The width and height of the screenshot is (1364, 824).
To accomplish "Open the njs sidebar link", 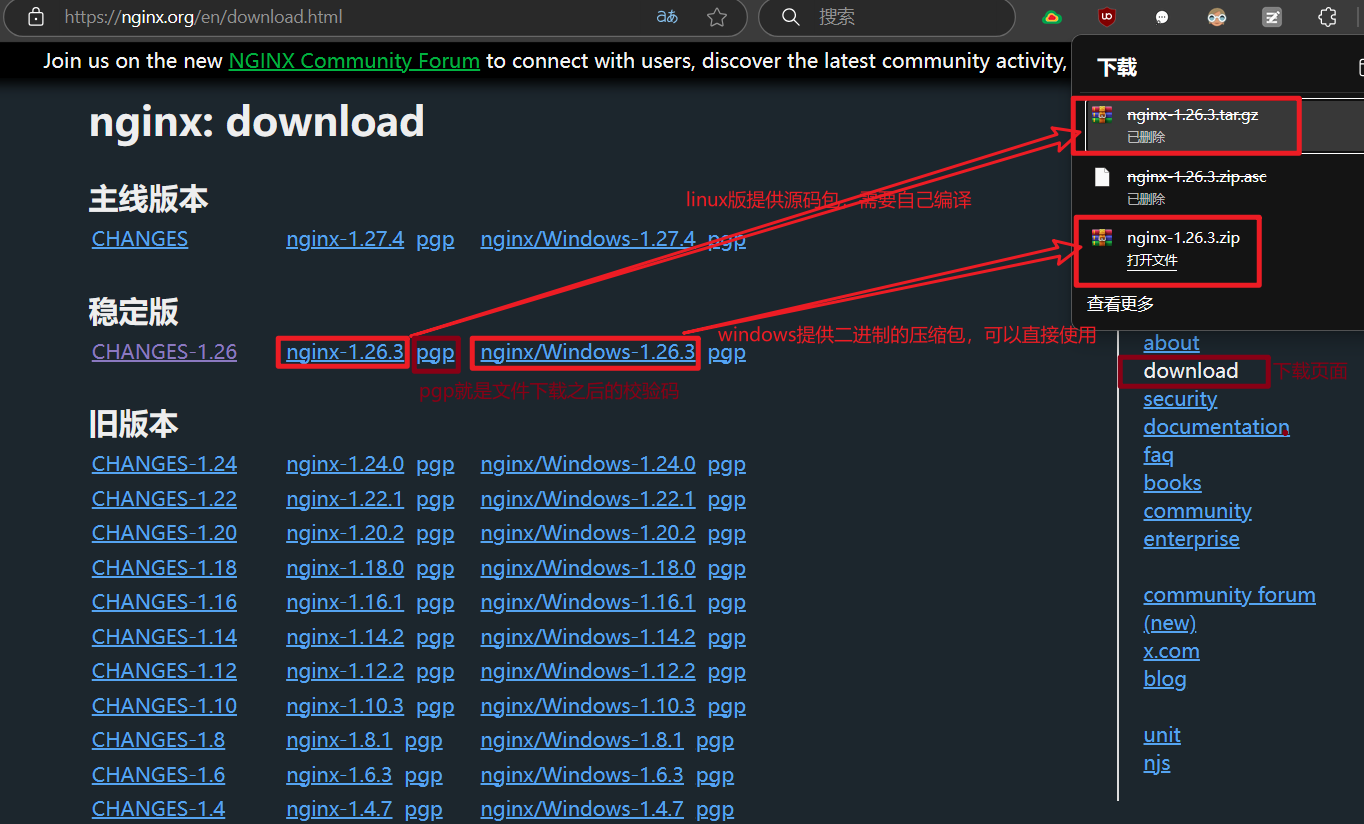I will (1157, 763).
